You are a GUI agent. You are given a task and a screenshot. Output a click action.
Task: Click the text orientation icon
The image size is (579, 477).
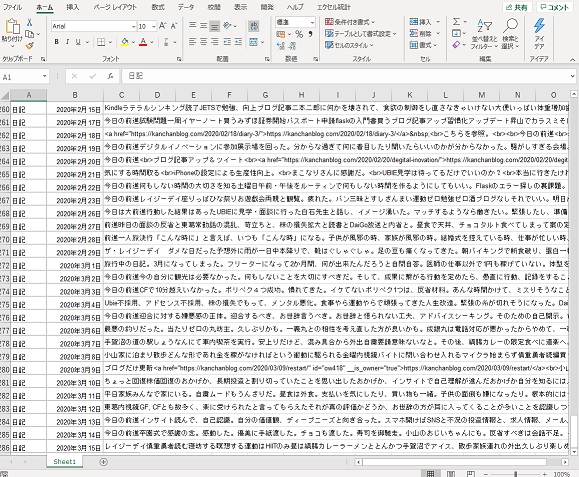[x=227, y=25]
